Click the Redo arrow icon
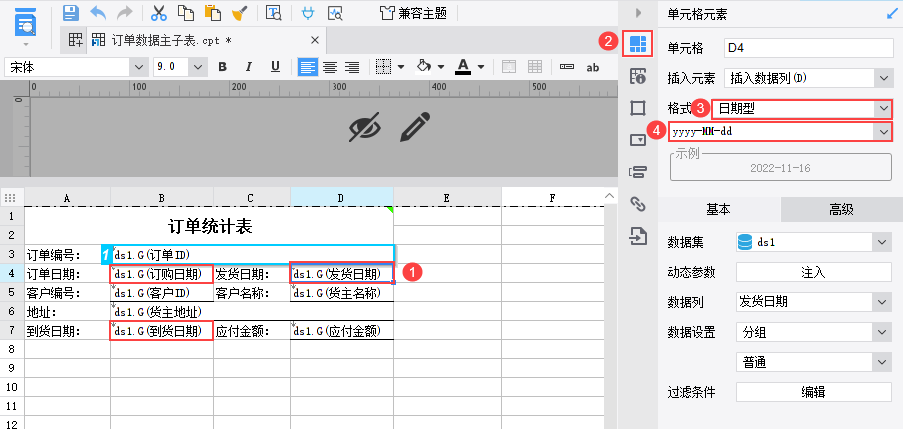 [125, 13]
